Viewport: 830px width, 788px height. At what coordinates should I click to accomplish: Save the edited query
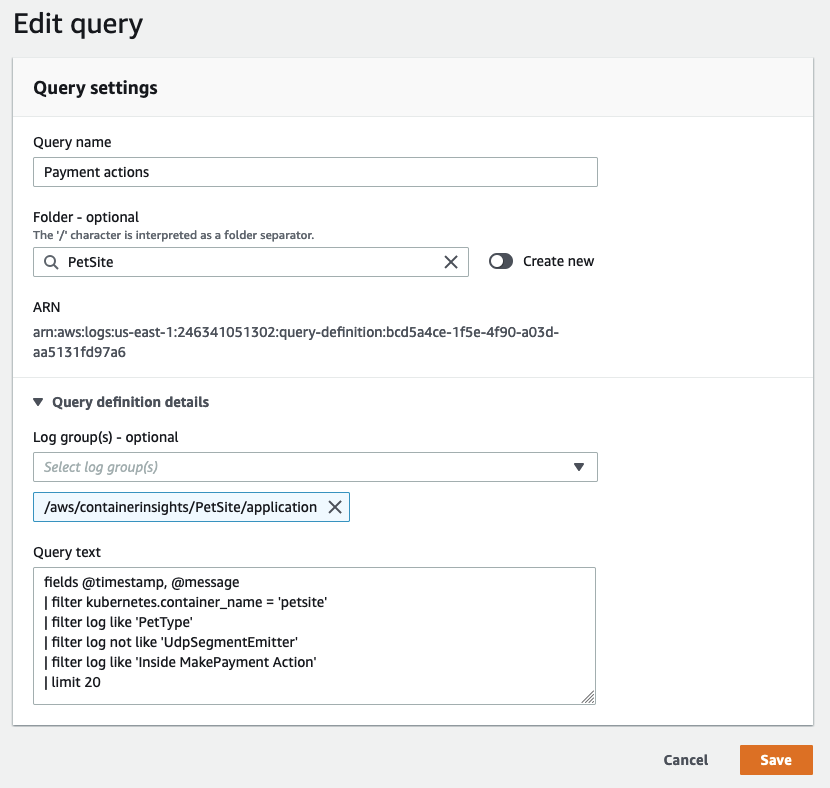pyautogui.click(x=776, y=760)
